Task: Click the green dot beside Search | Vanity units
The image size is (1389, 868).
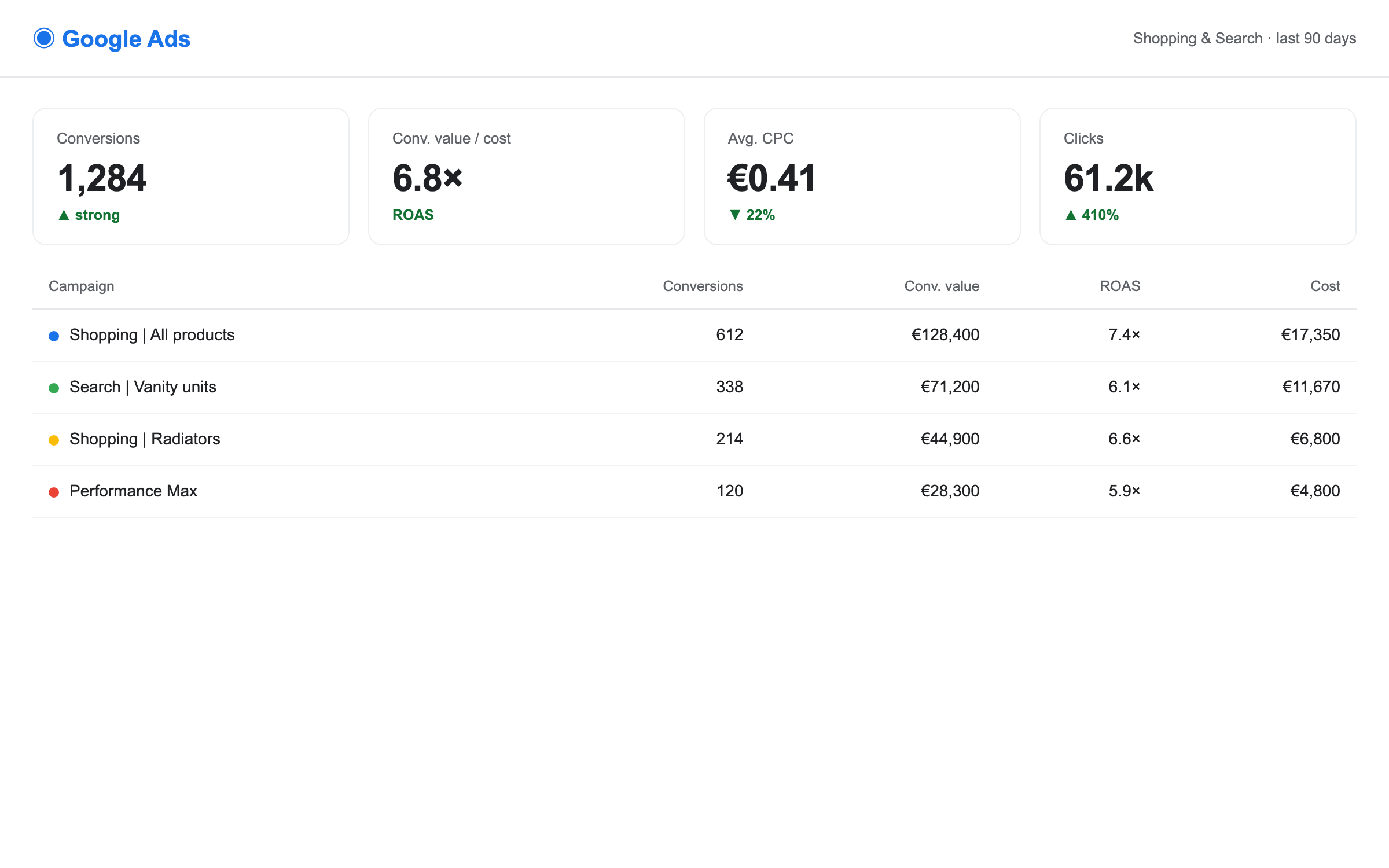Action: 54,388
